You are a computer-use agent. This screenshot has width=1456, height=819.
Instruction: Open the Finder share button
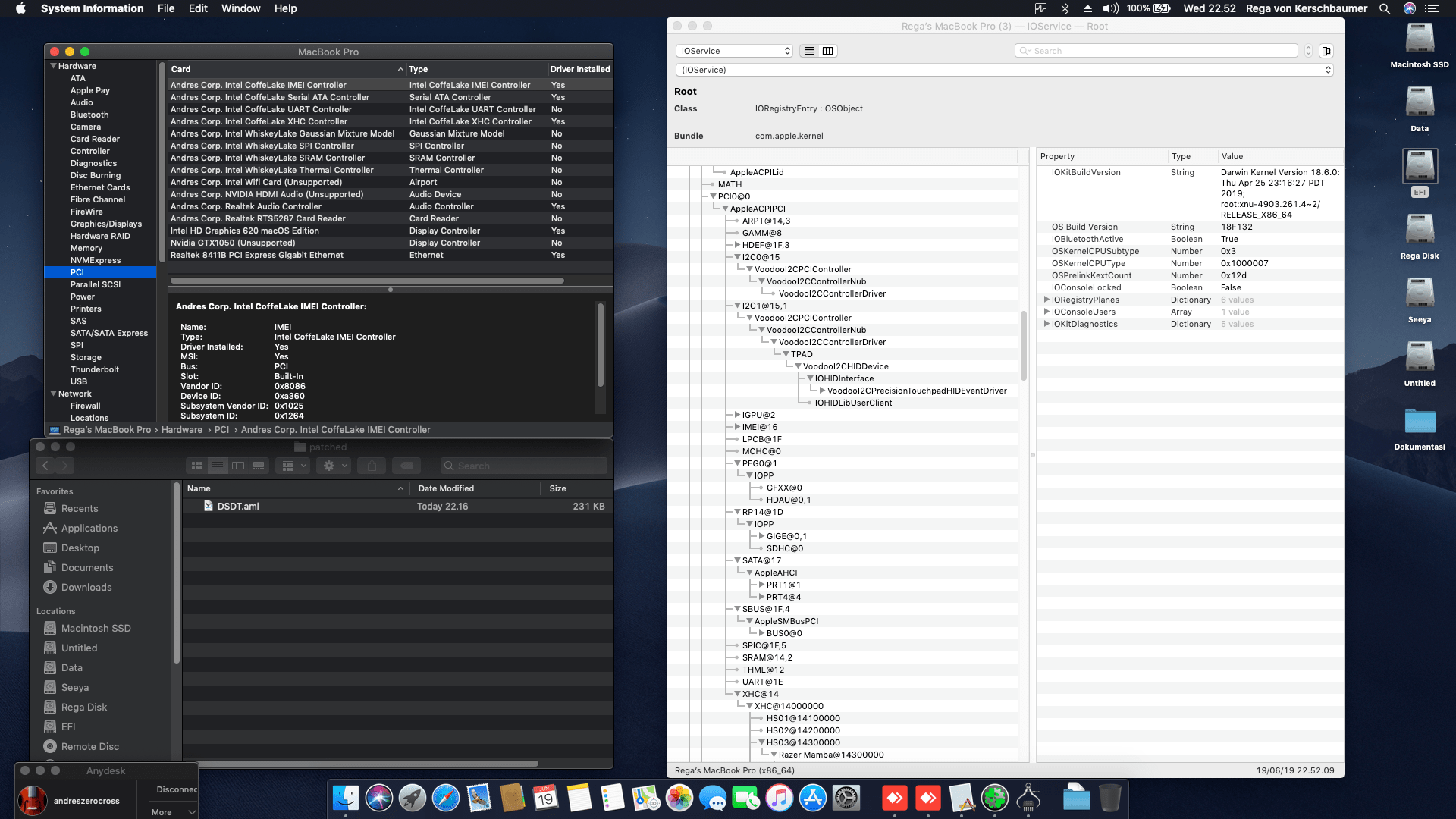[x=372, y=465]
